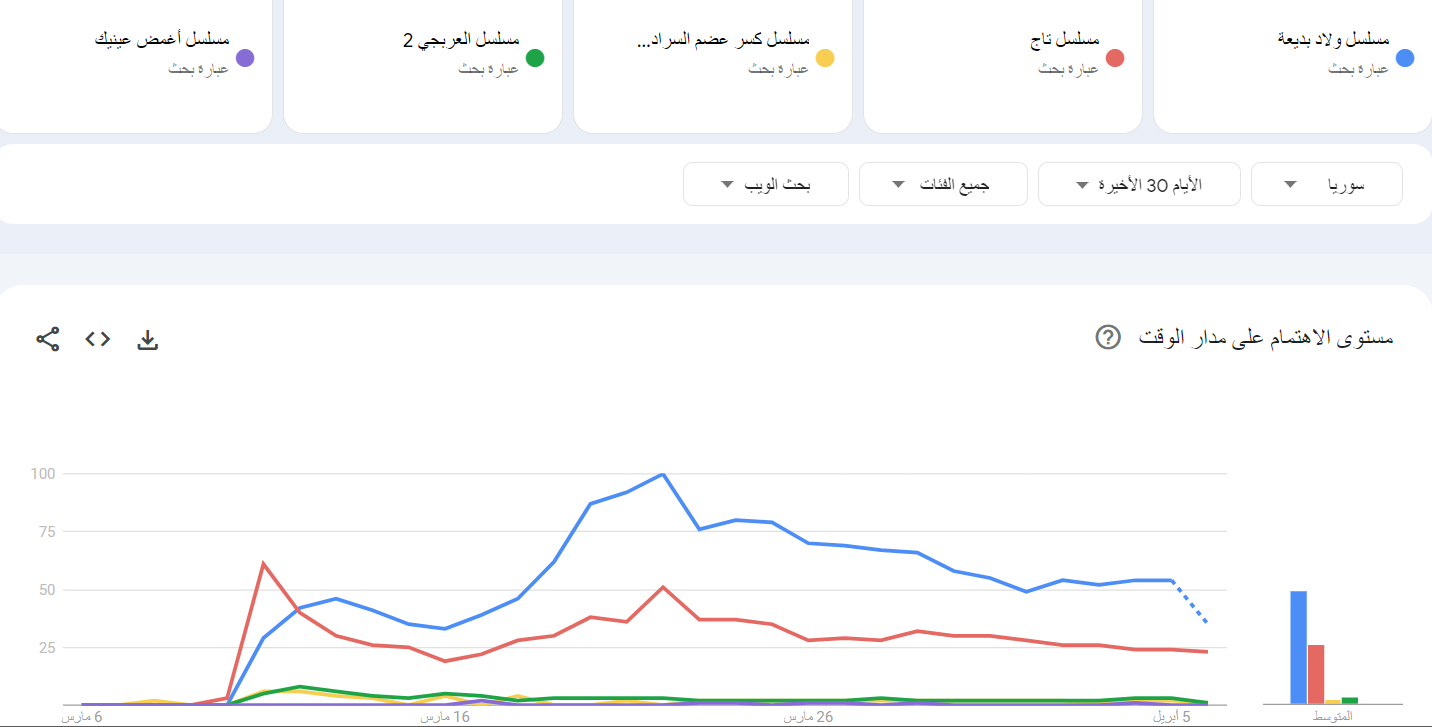Open the سوريا country dropdown
This screenshot has height=727, width=1432.
click(x=1326, y=185)
